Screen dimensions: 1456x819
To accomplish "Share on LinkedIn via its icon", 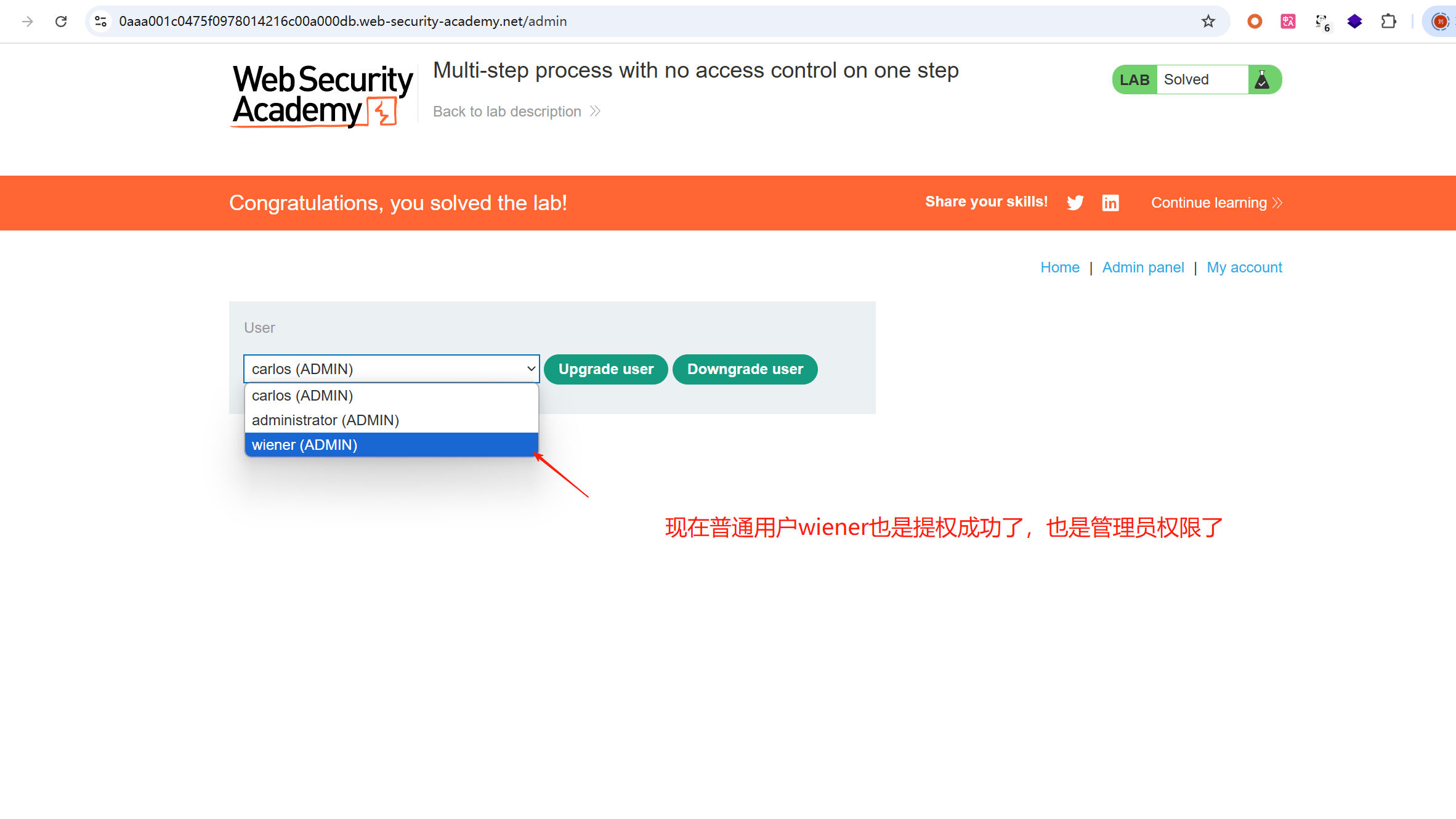I will pos(1110,203).
